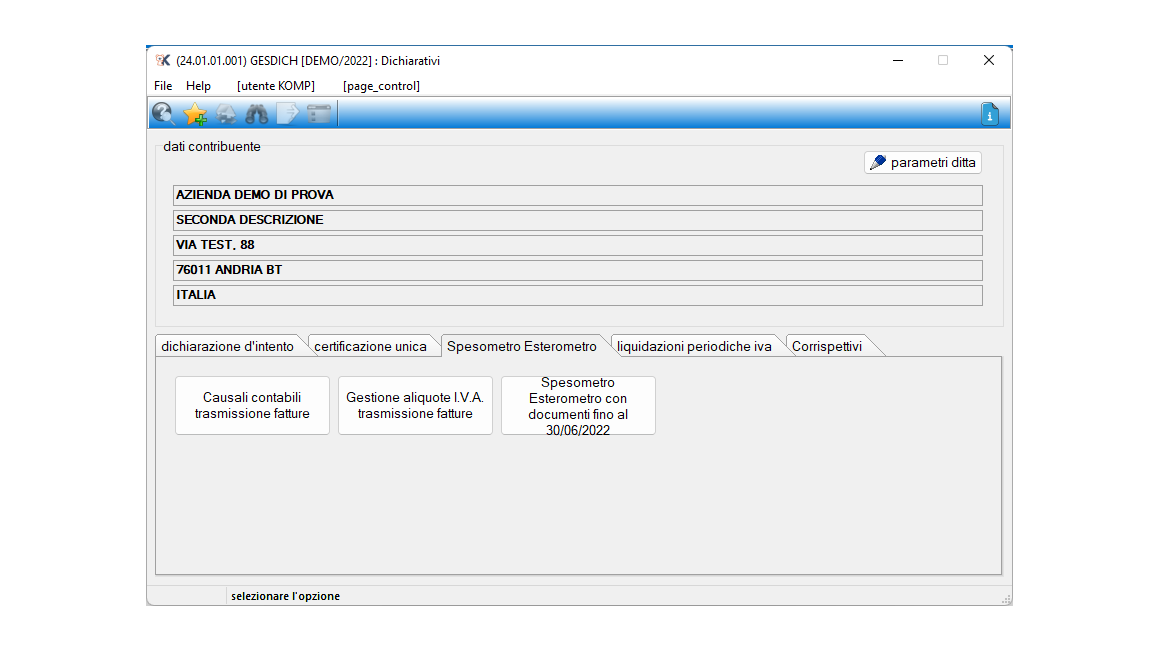Open the File menu
The width and height of the screenshot is (1152, 648).
tap(163, 86)
